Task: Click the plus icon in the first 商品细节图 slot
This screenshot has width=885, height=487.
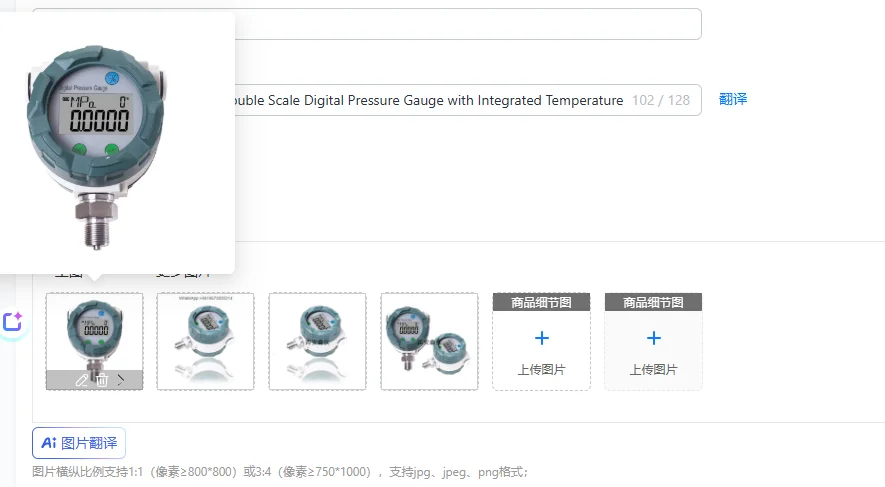Action: click(542, 338)
